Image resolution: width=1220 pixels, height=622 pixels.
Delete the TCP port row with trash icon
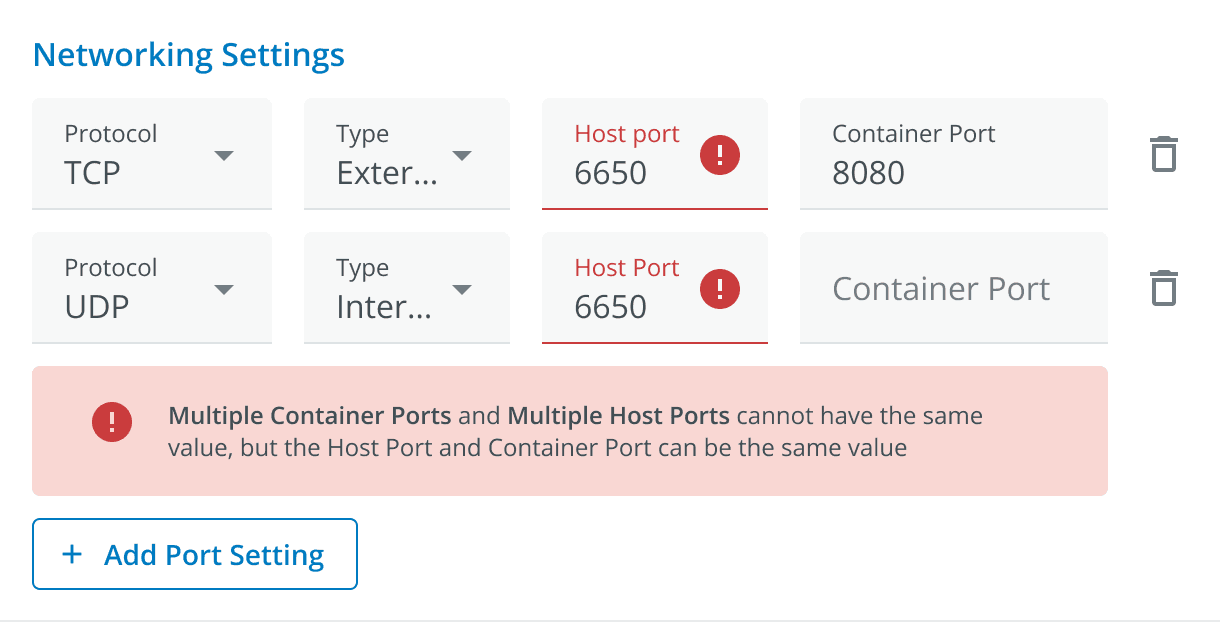pos(1163,154)
